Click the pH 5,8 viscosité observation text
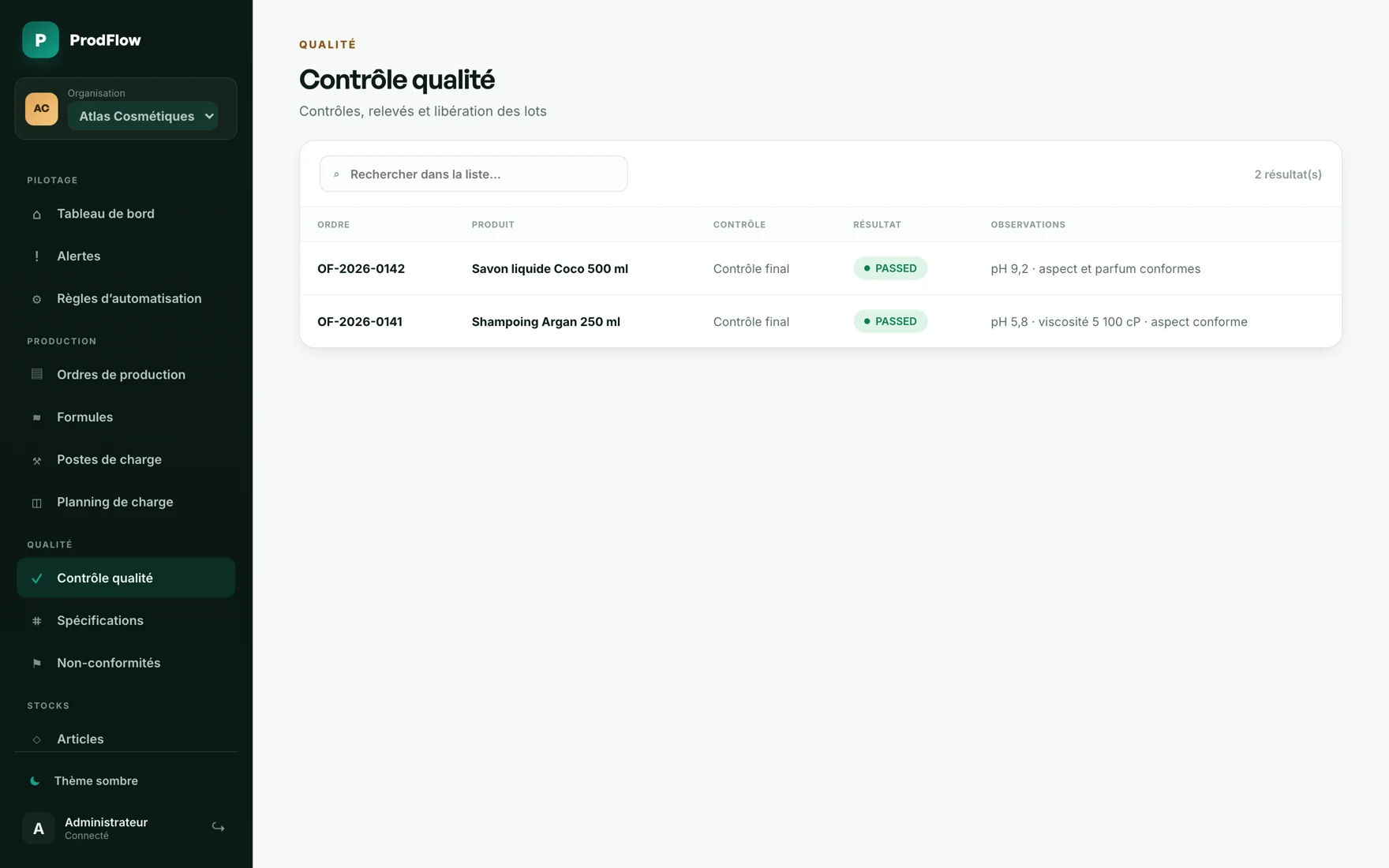The height and width of the screenshot is (868, 1389). [1119, 322]
